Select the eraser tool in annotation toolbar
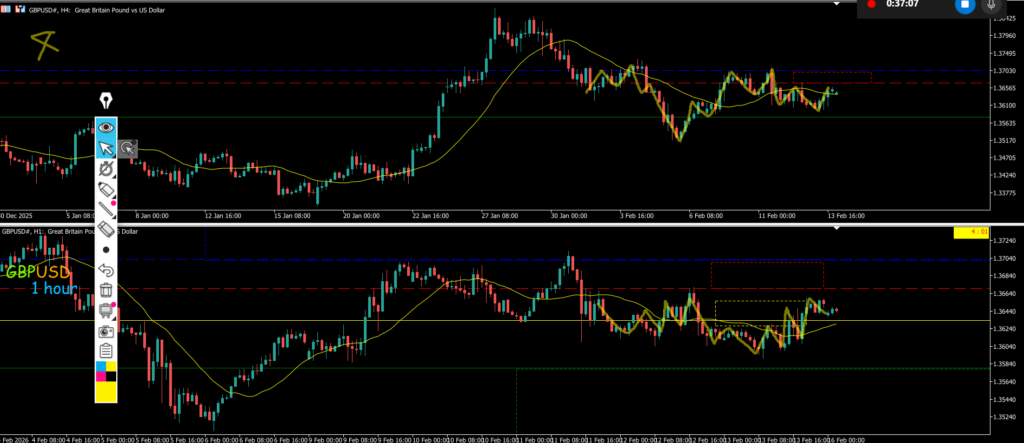 (x=105, y=229)
